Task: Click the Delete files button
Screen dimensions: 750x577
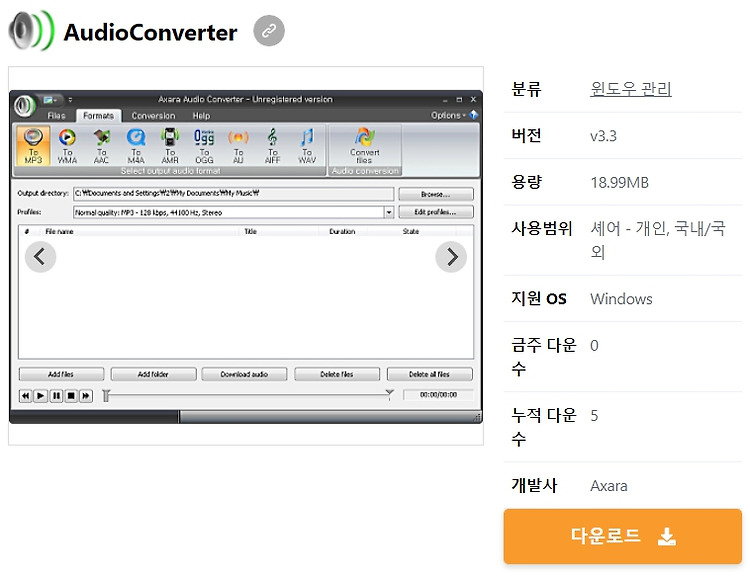Action: (x=337, y=374)
